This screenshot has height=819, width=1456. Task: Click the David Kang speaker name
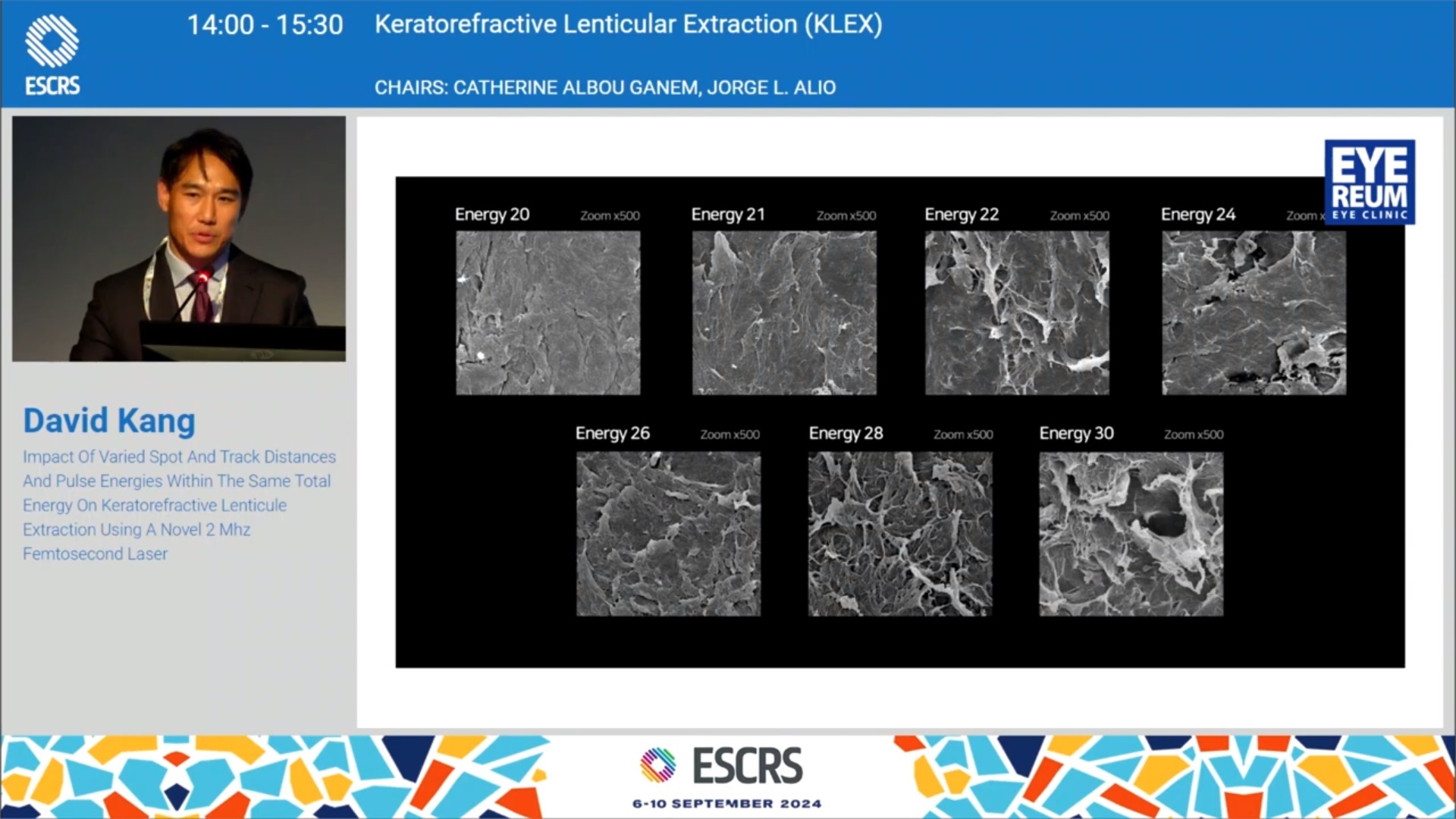coord(109,421)
